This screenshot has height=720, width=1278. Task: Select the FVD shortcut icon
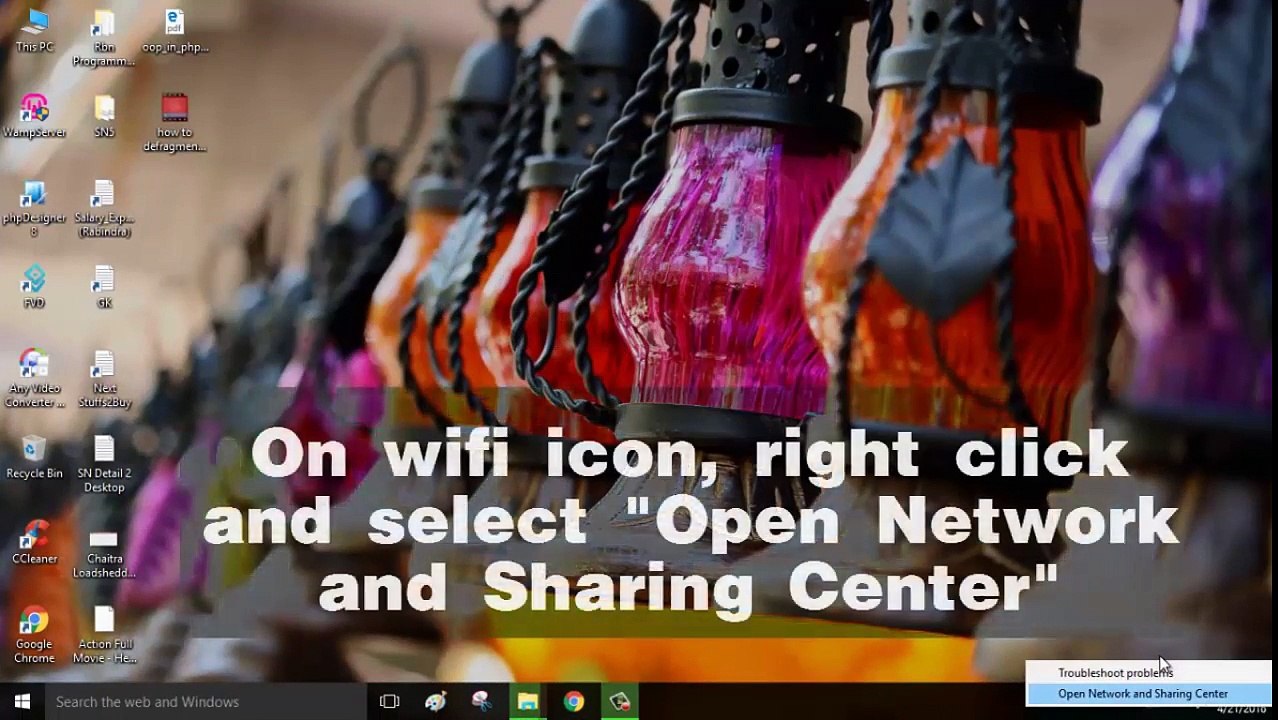(x=34, y=287)
